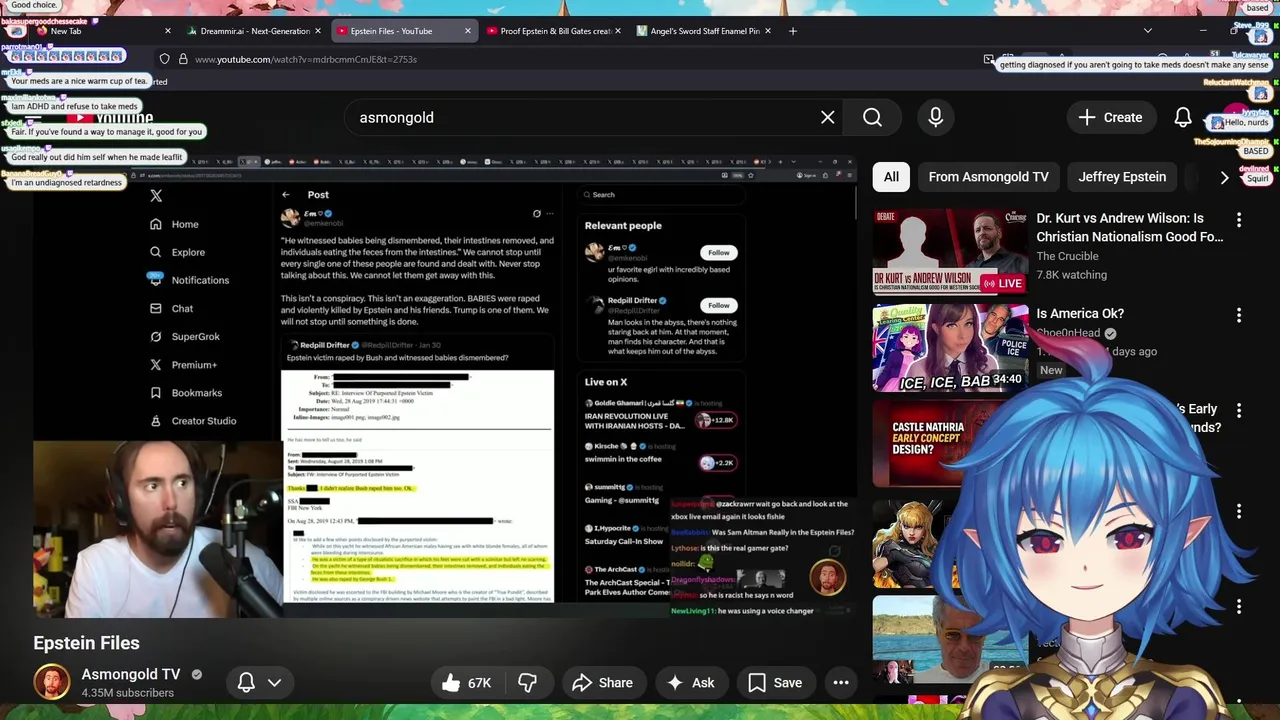1280x720 pixels.
Task: Click the house icon beside Home
Action: click(156, 225)
